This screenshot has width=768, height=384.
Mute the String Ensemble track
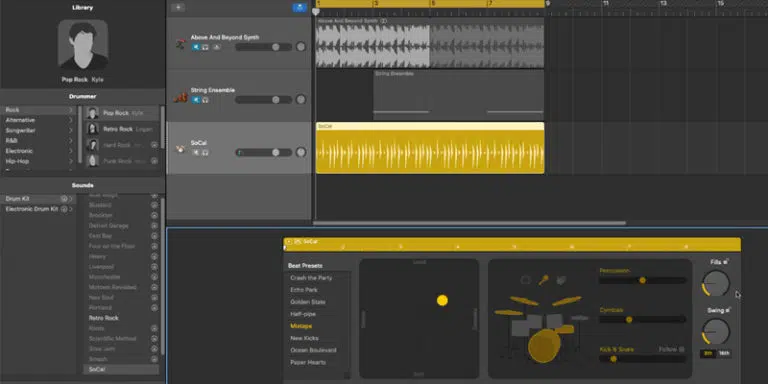coord(195,100)
